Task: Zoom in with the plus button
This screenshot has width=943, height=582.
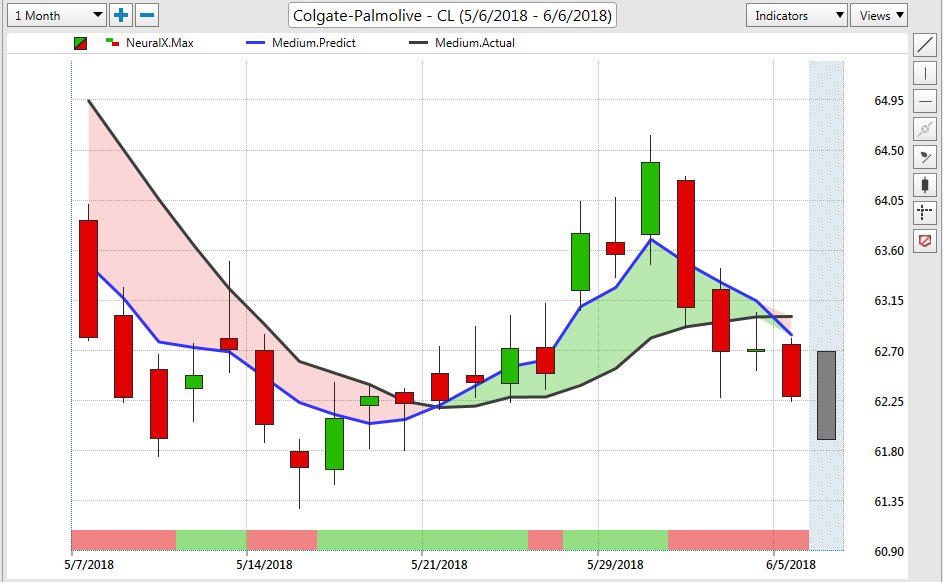Action: [x=121, y=16]
